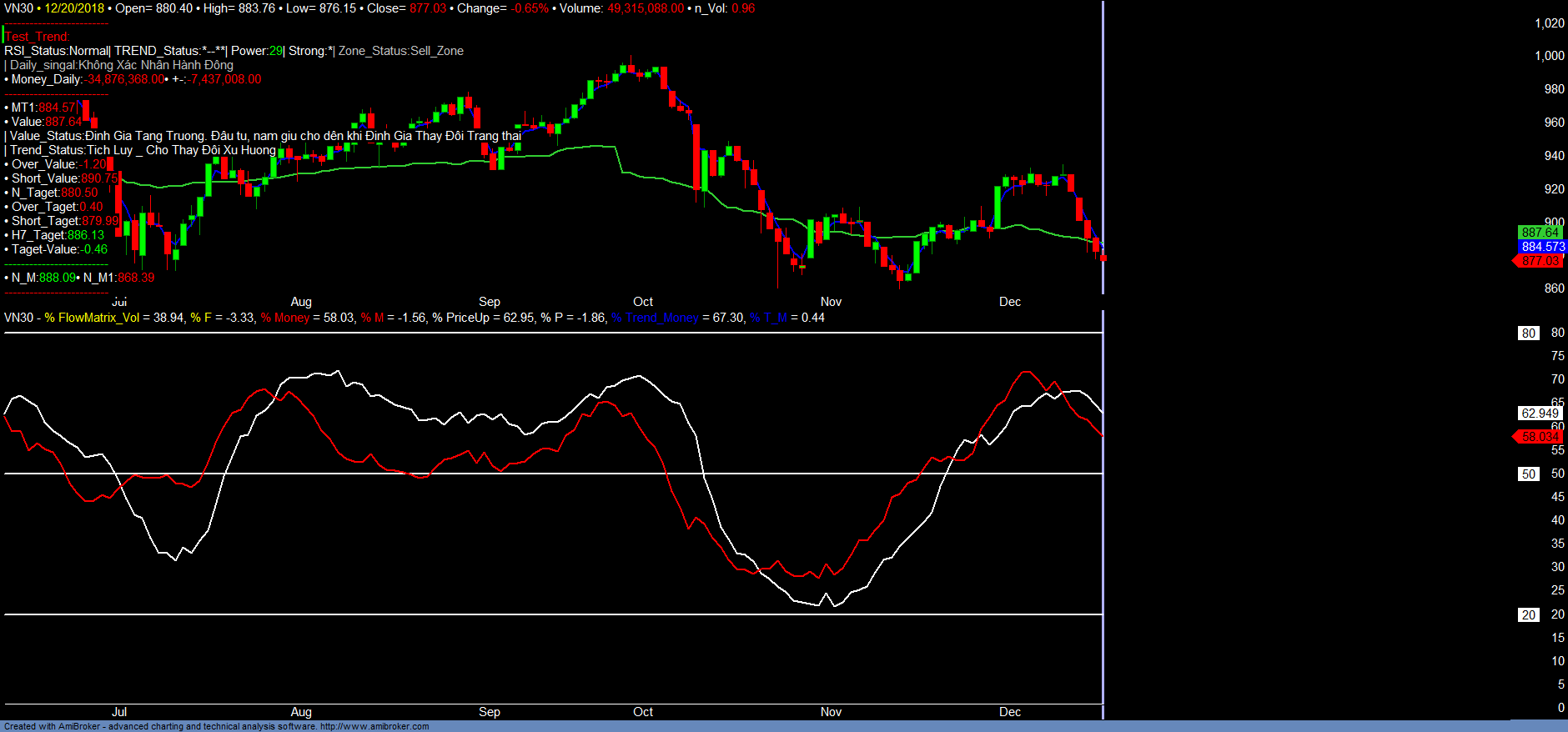Screen dimensions: 1568x732
Task: Select the red 58.034 indicator value tag
Action: [x=1539, y=437]
